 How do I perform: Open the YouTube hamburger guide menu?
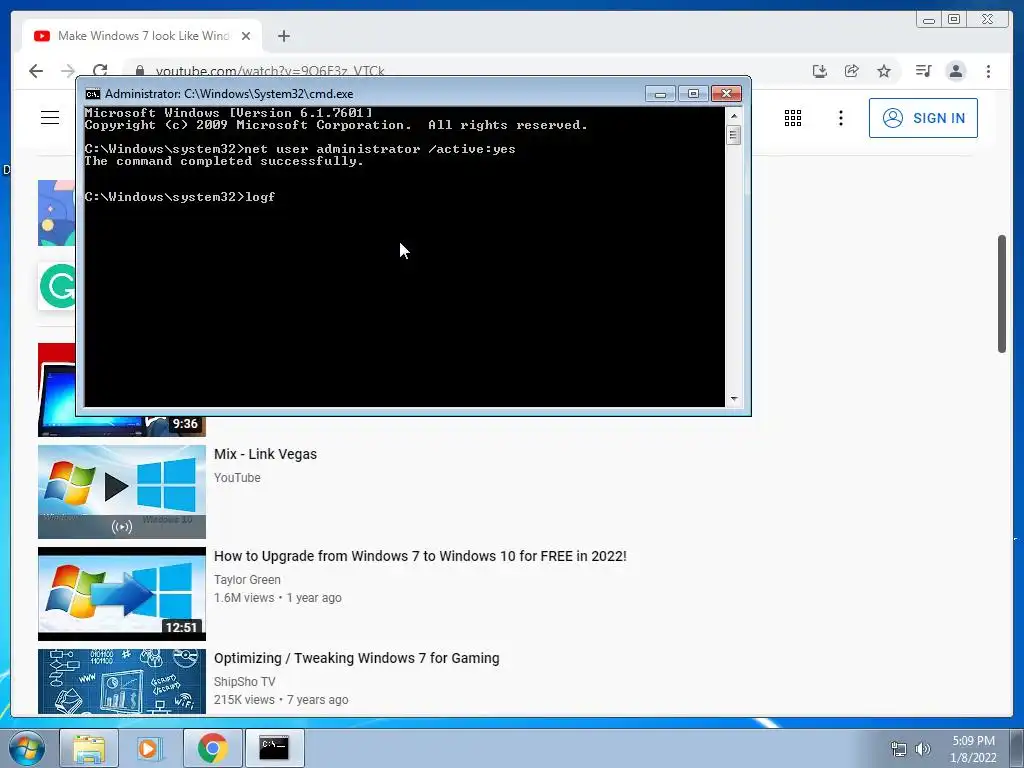pyautogui.click(x=50, y=118)
